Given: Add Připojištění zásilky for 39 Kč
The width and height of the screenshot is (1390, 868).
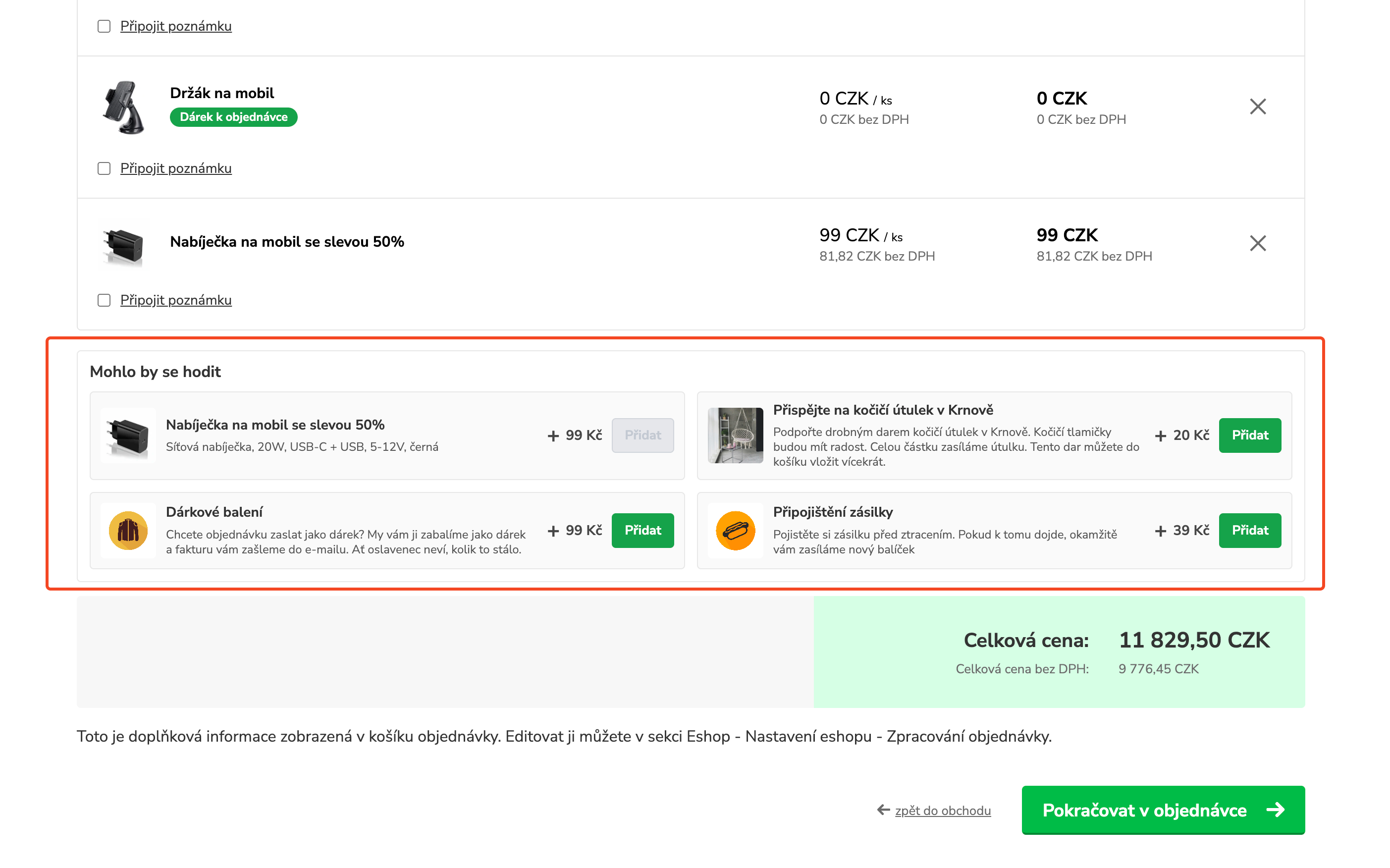Looking at the screenshot, I should (1249, 531).
